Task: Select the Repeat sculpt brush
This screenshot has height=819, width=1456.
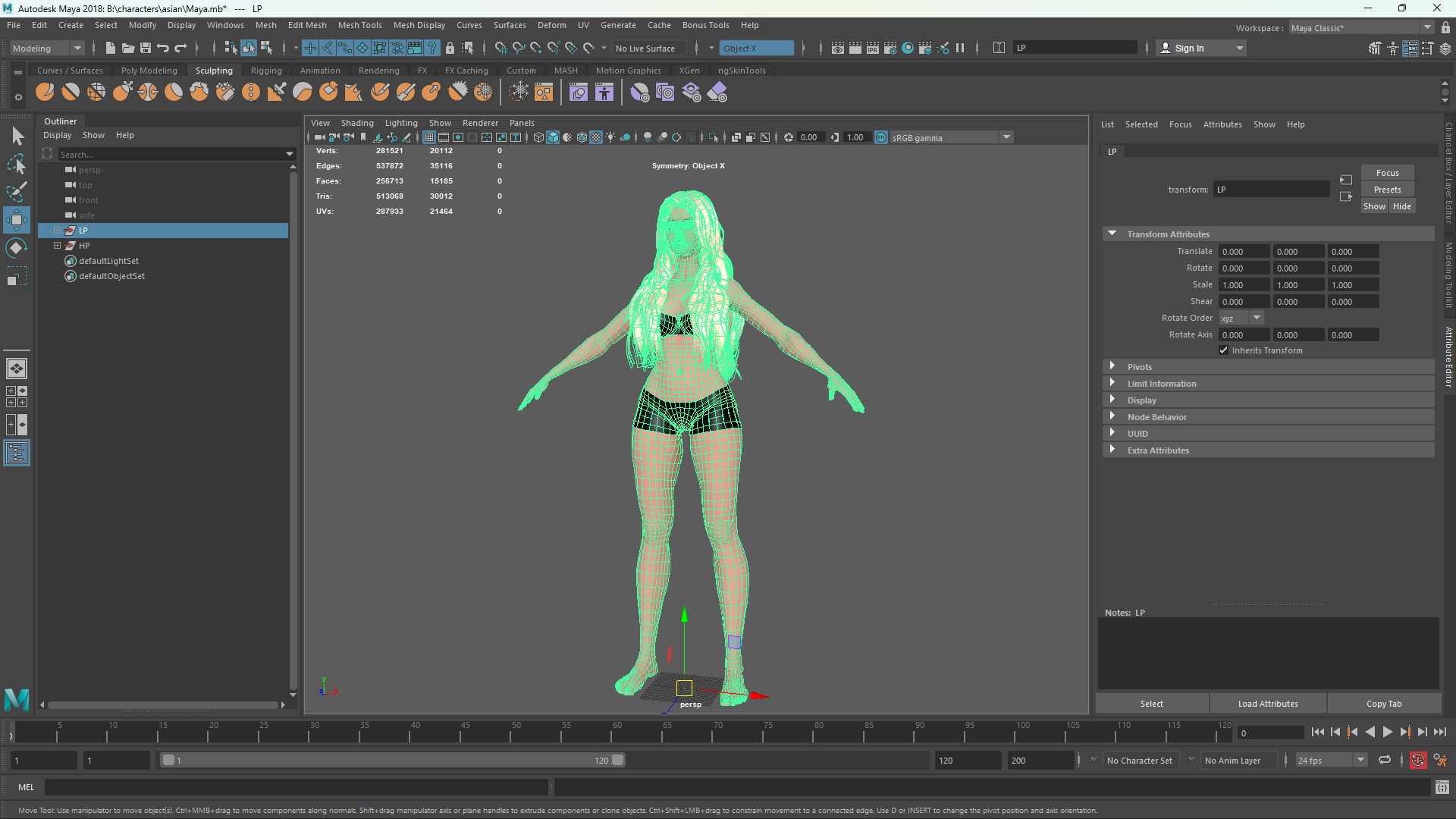Action: tap(251, 93)
